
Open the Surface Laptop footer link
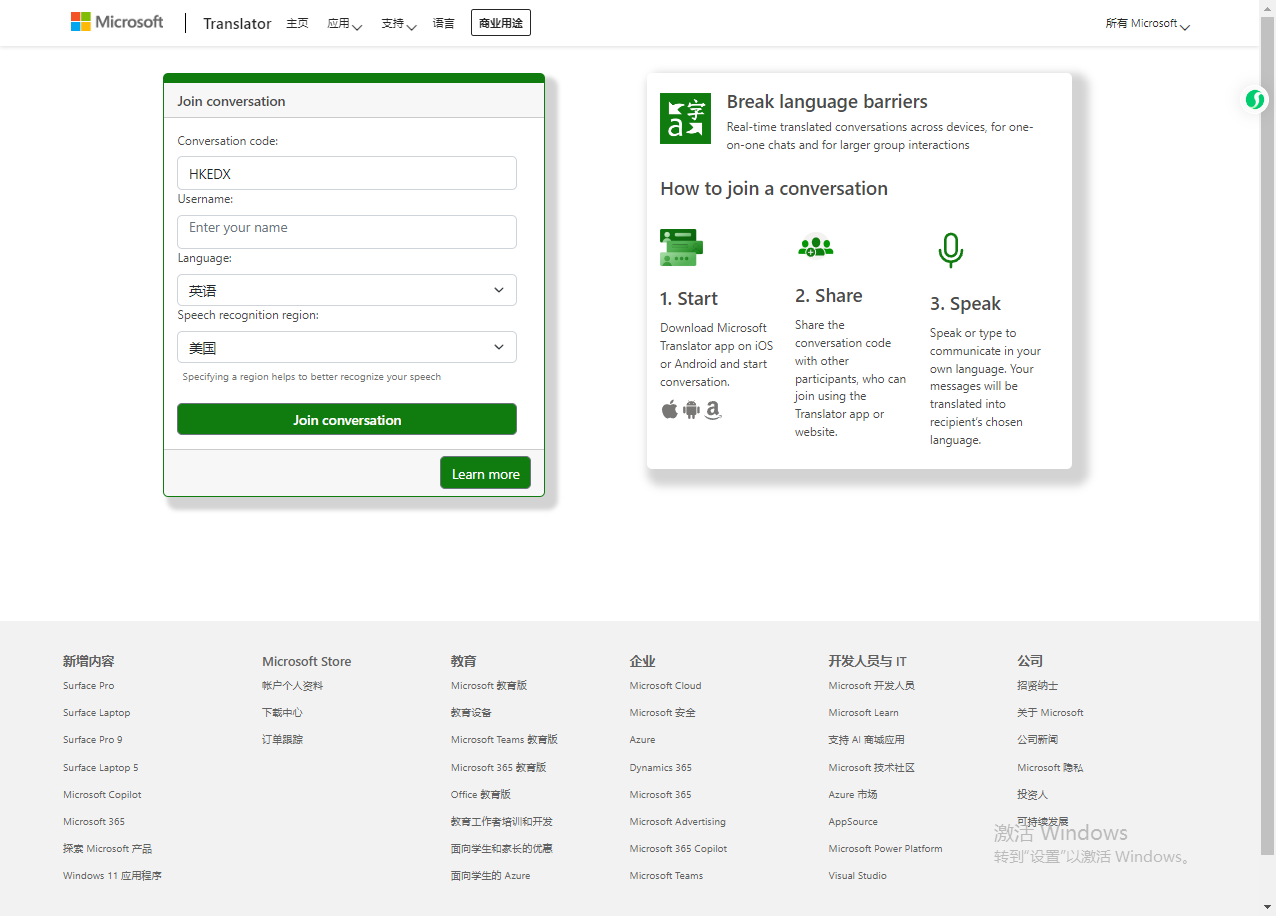click(96, 713)
